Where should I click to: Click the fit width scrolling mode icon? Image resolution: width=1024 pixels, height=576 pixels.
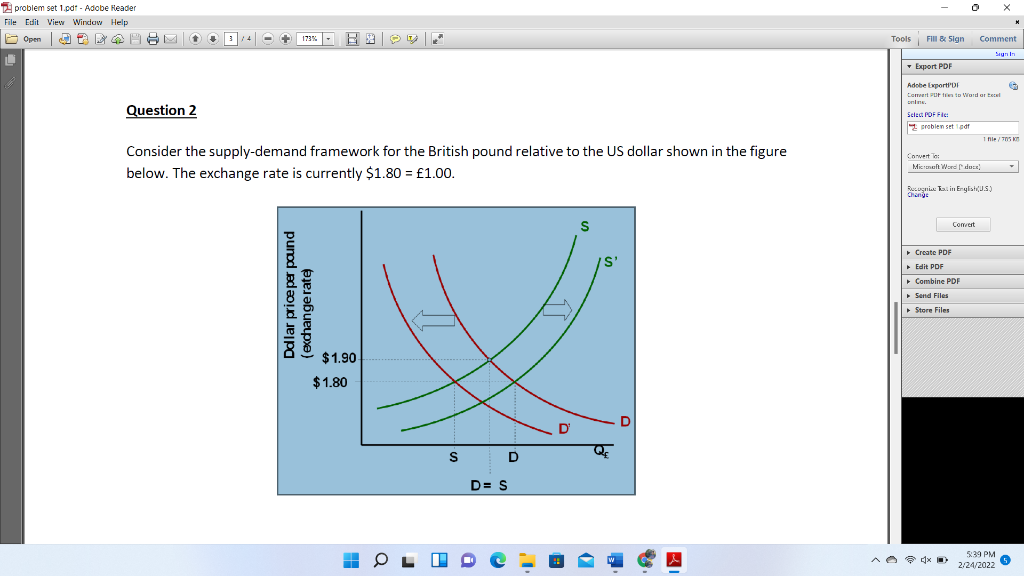coord(352,39)
